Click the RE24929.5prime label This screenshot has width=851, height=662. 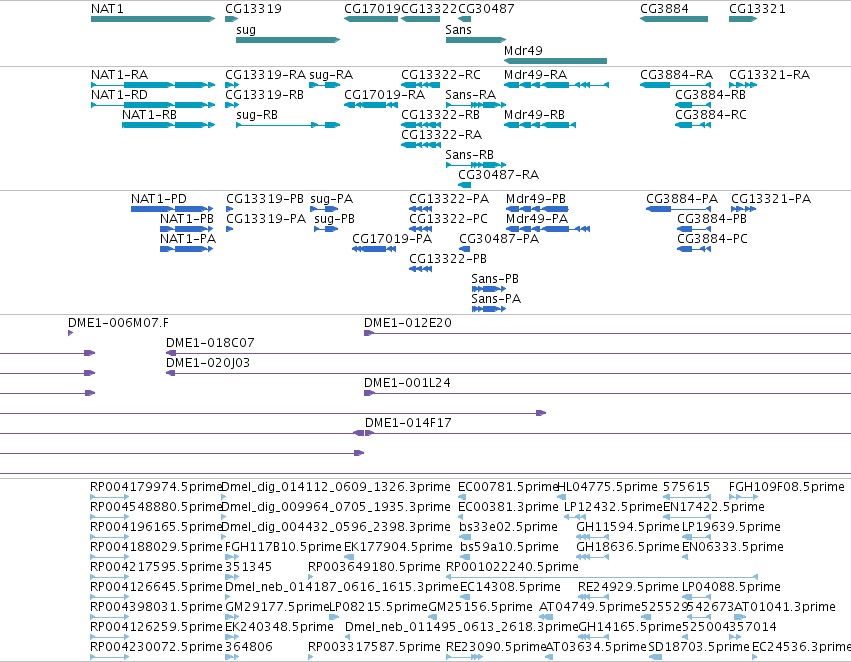click(x=628, y=587)
